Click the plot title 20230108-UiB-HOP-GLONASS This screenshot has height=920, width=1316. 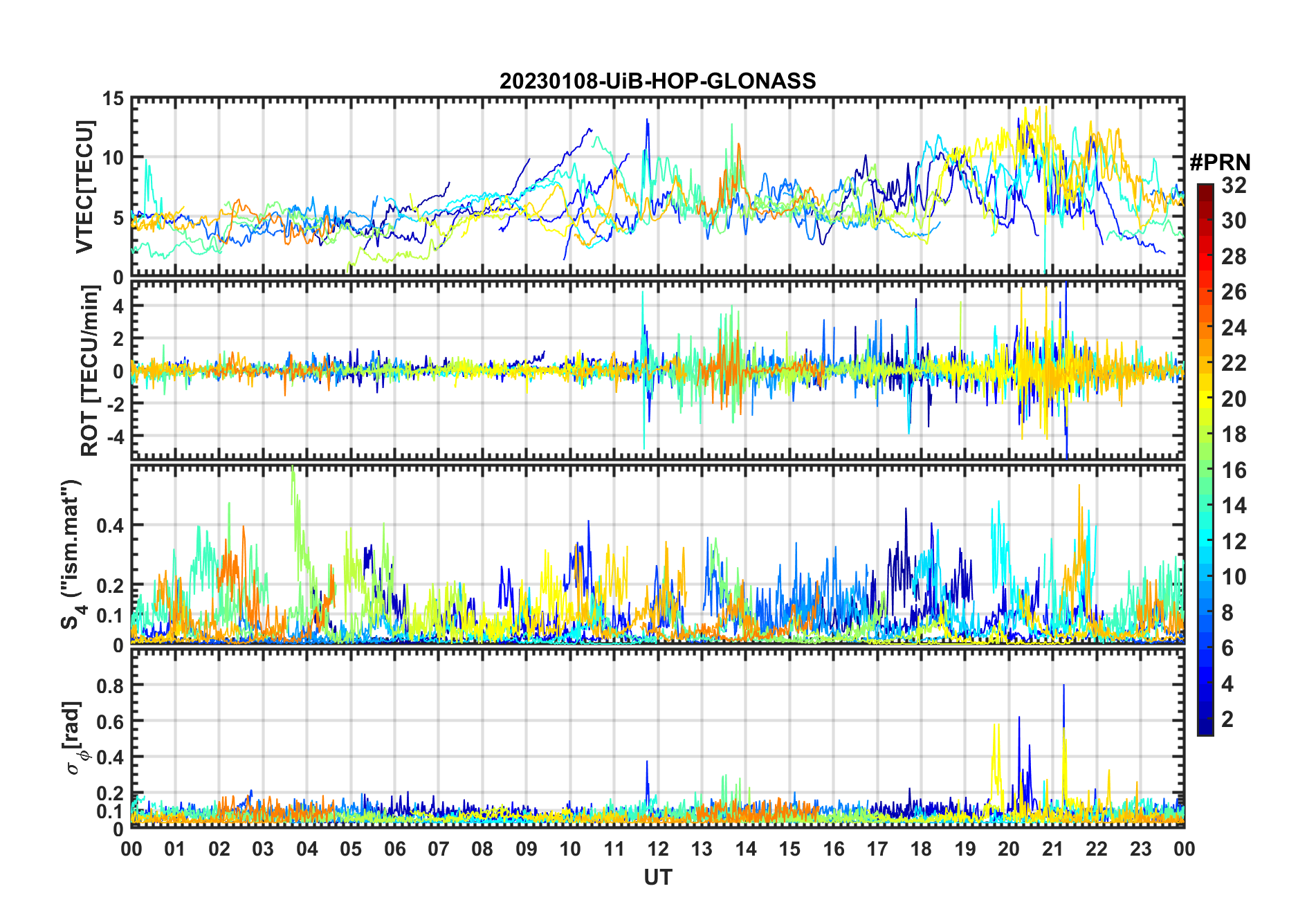657,81
